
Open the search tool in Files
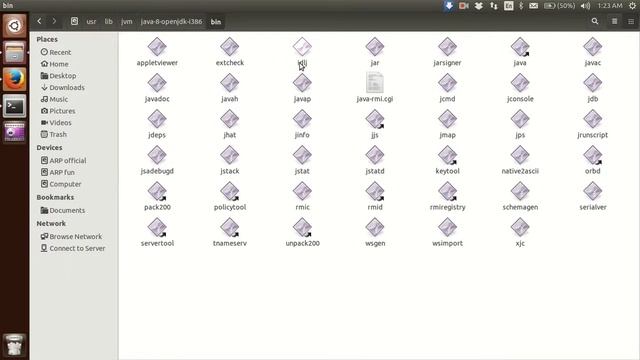595,21
